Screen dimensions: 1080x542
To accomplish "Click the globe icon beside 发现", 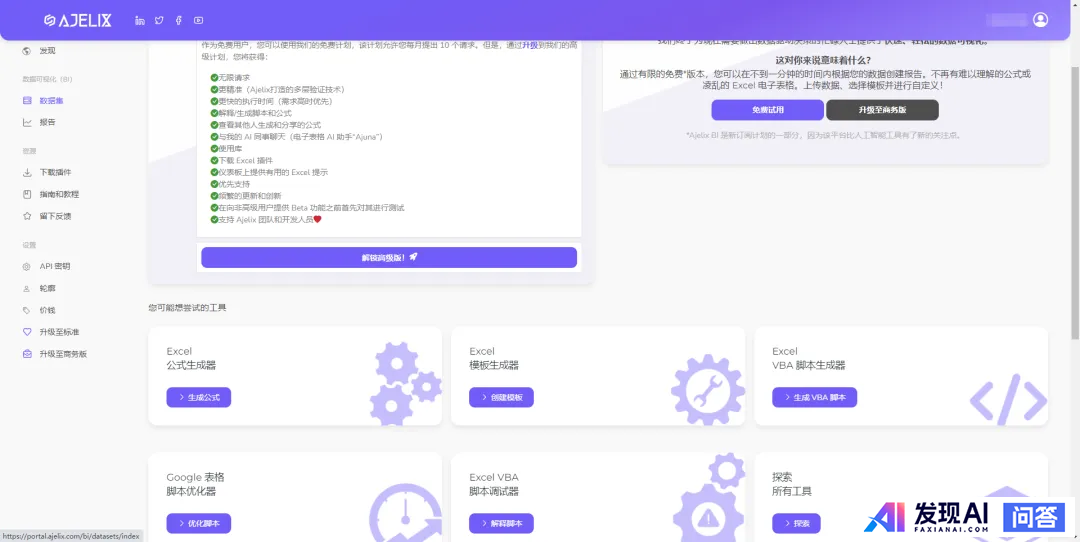I will (x=27, y=51).
